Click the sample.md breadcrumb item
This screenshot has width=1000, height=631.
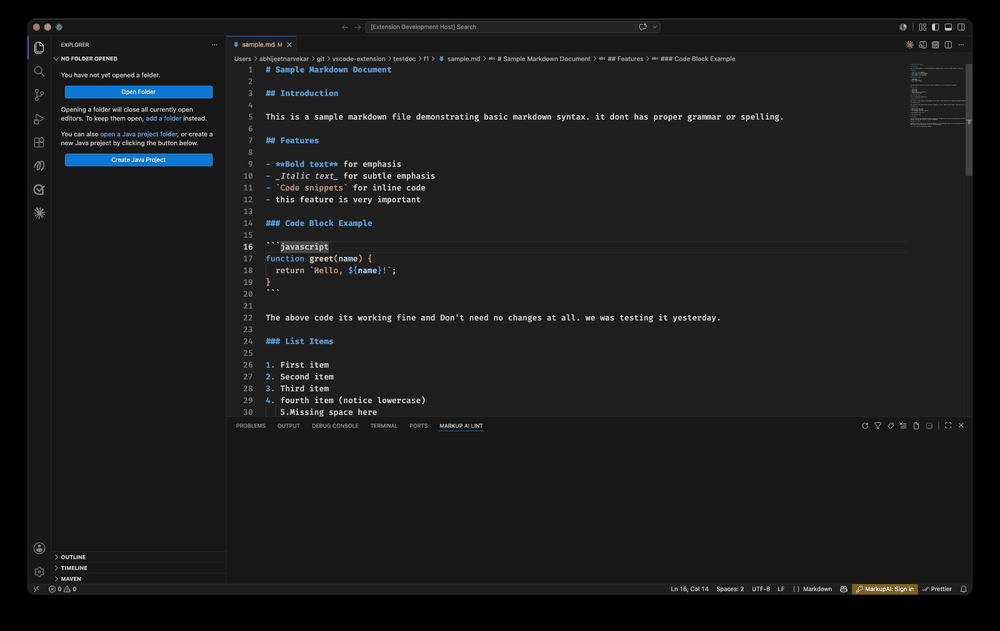[x=459, y=59]
